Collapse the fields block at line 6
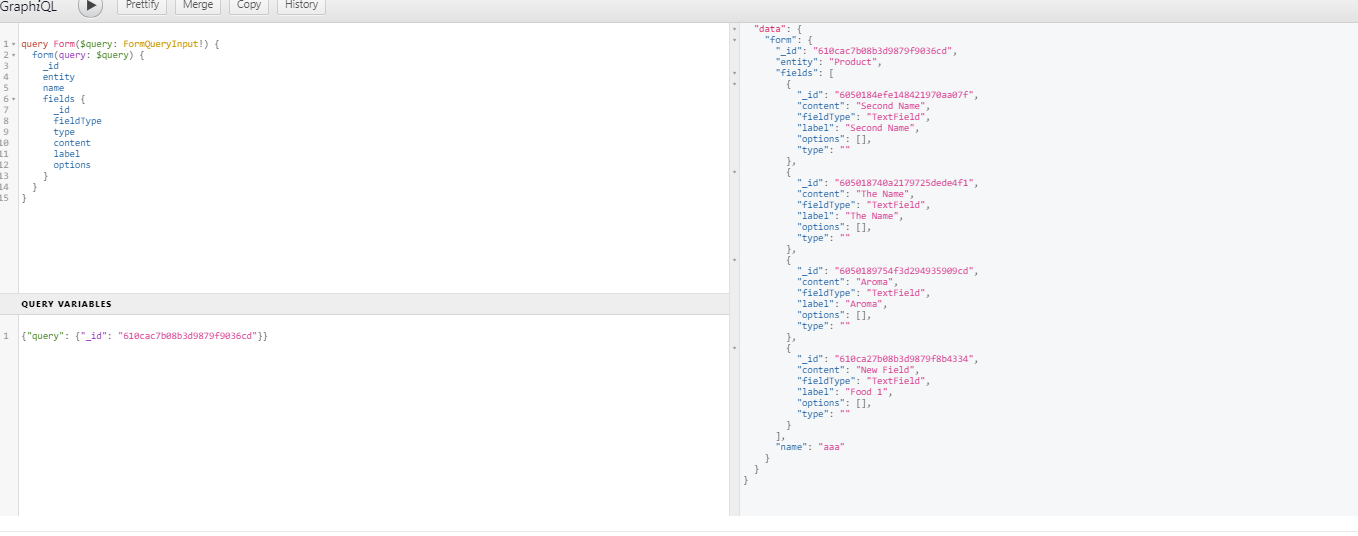 (13, 99)
